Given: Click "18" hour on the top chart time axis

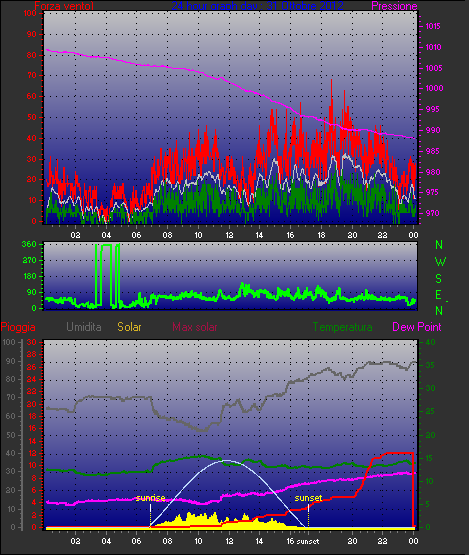Looking at the screenshot, I should (x=321, y=235).
